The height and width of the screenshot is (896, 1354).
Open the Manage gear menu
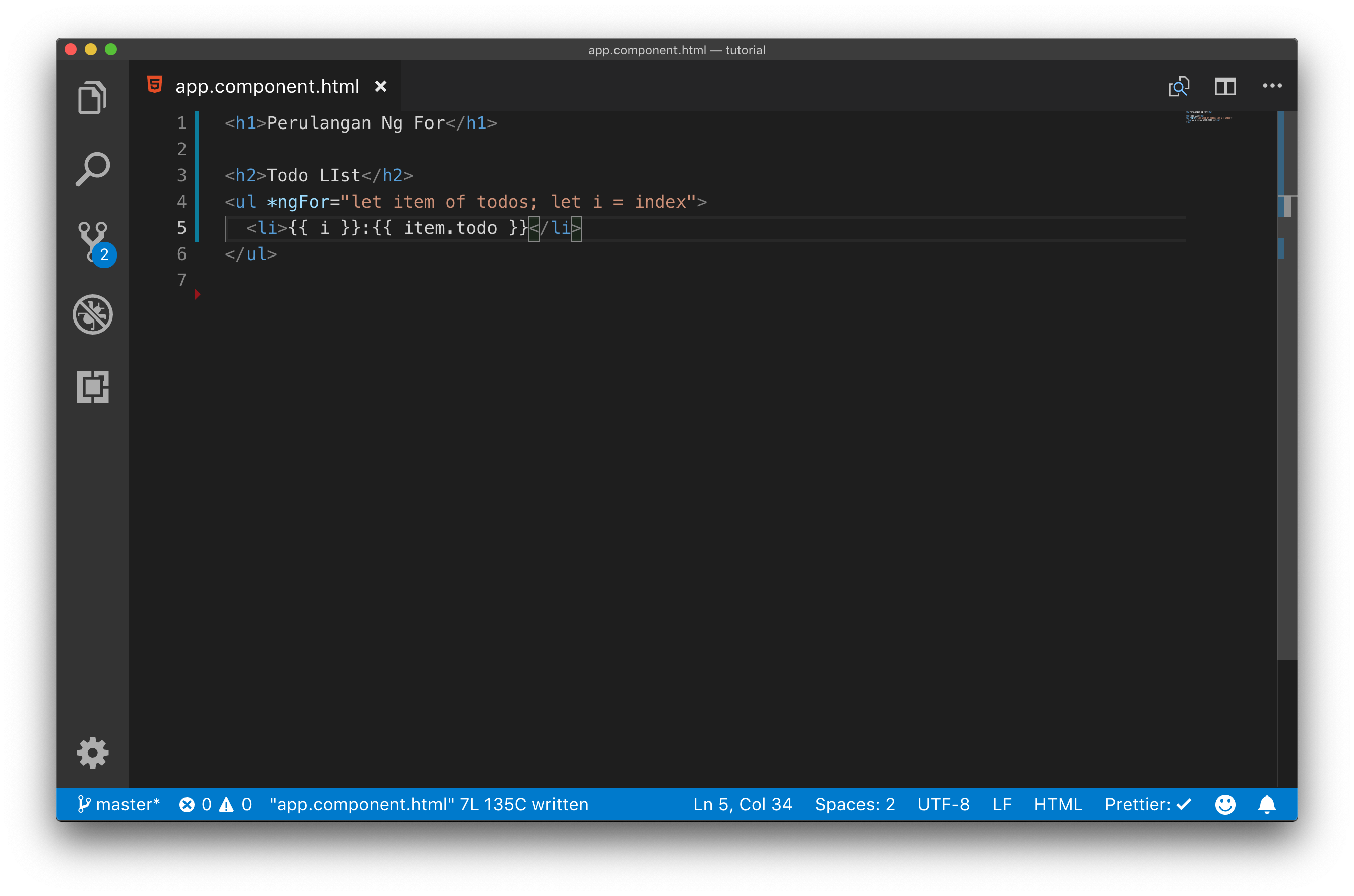pos(93,753)
